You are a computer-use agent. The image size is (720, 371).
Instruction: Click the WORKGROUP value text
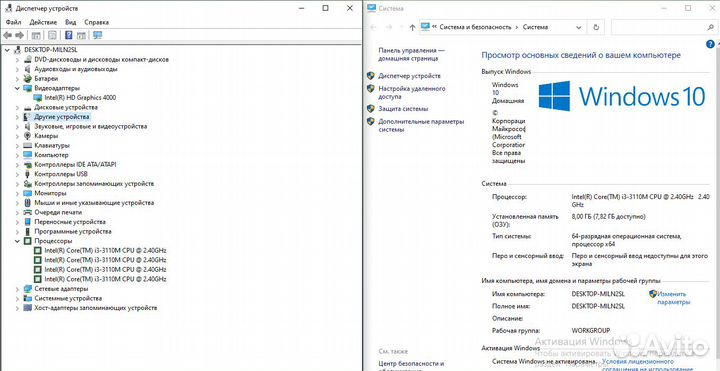(591, 331)
